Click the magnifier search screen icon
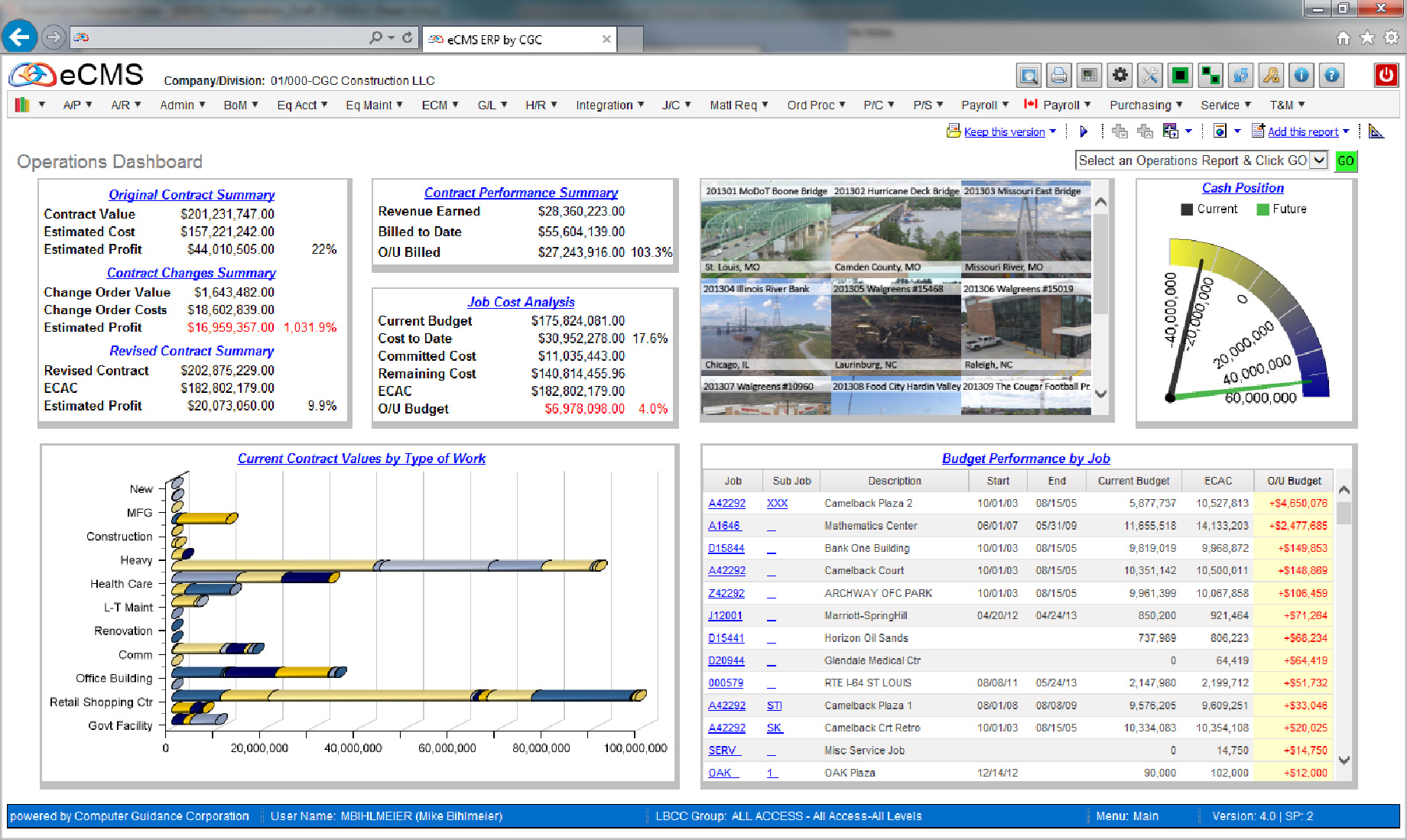The image size is (1407, 840). click(x=1029, y=76)
